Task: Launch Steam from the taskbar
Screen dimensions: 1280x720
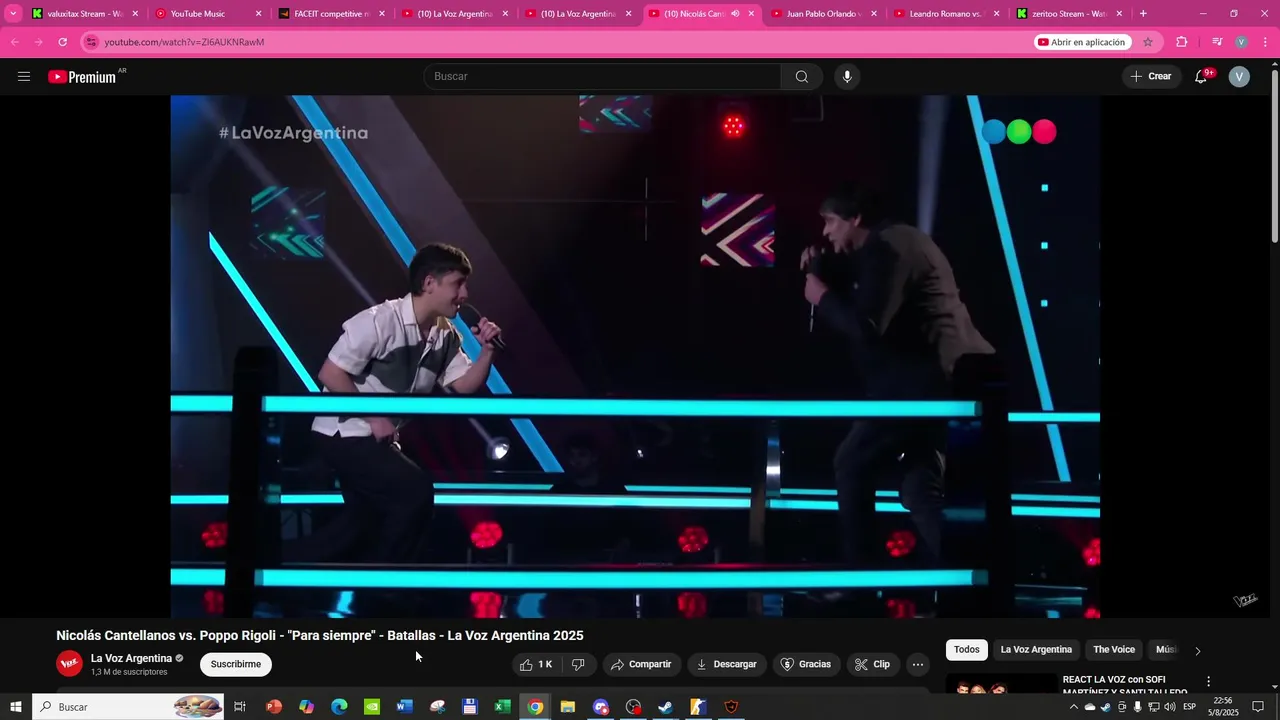Action: click(665, 707)
